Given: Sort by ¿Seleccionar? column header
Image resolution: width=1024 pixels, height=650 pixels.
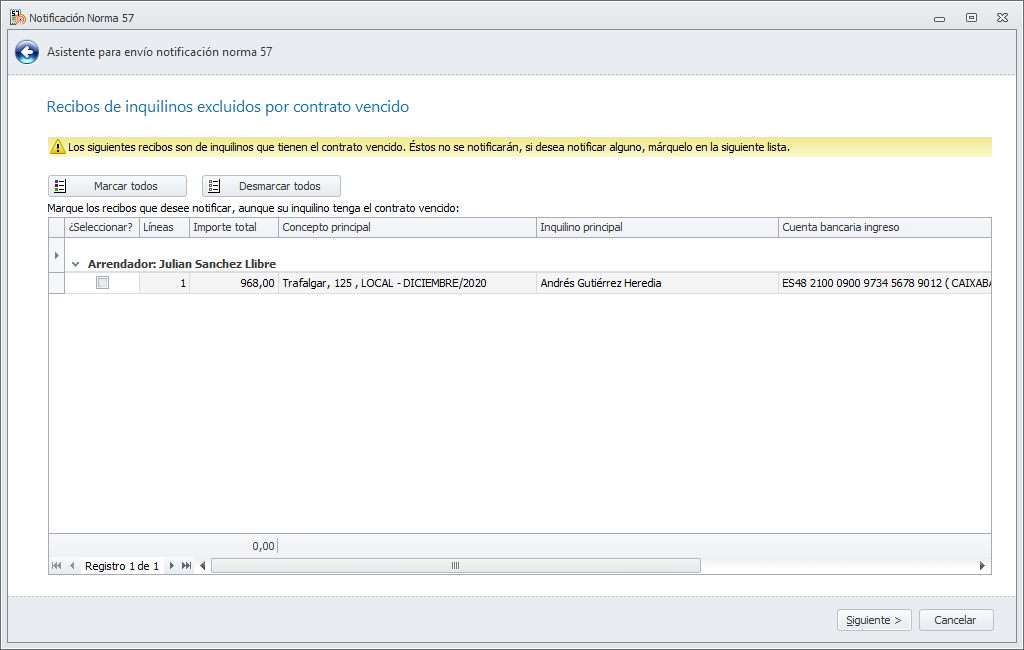Looking at the screenshot, I should (101, 227).
